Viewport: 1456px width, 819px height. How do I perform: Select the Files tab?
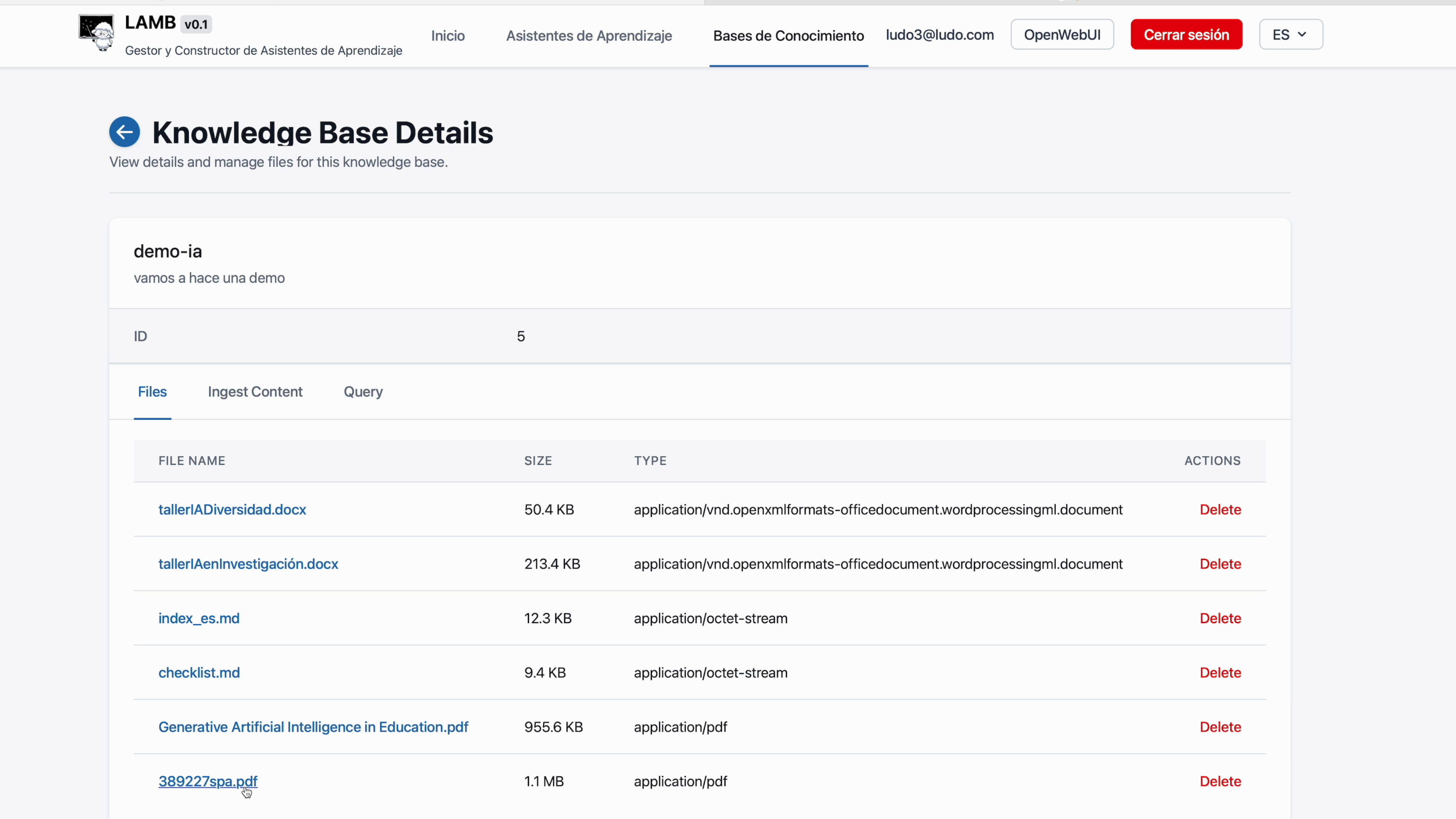click(152, 392)
